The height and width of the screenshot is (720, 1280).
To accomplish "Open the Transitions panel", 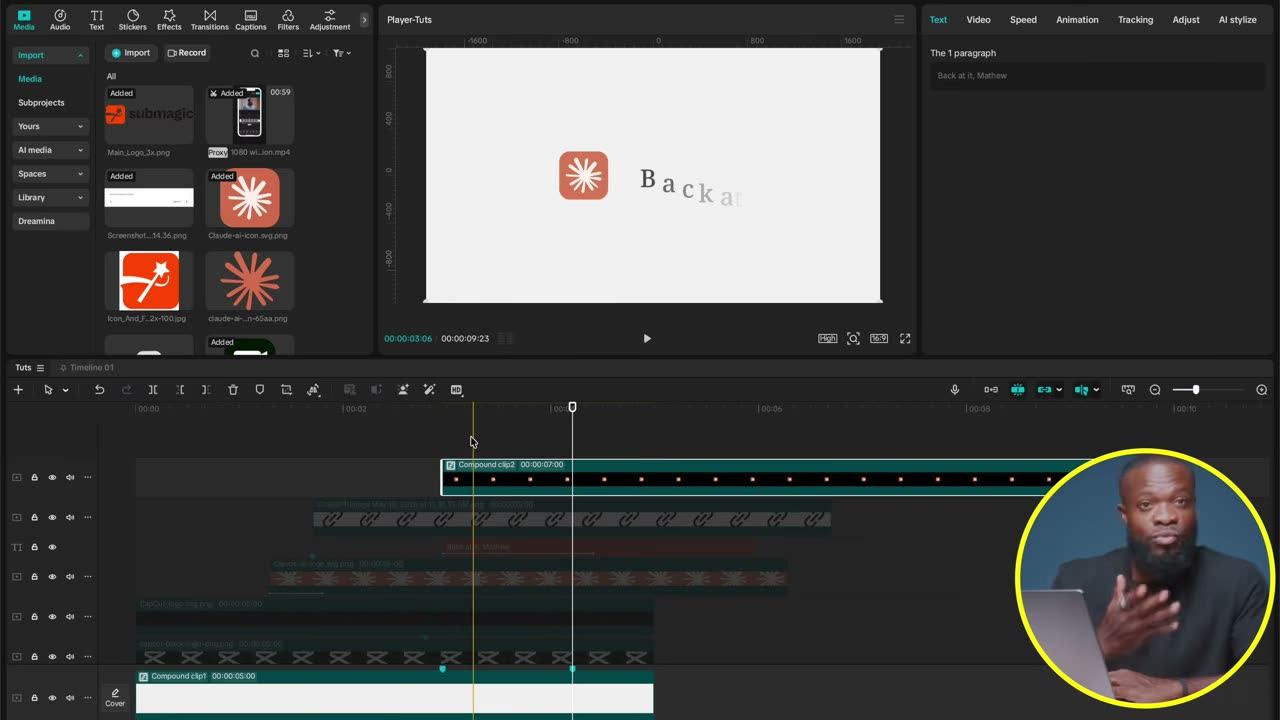I will [210, 20].
